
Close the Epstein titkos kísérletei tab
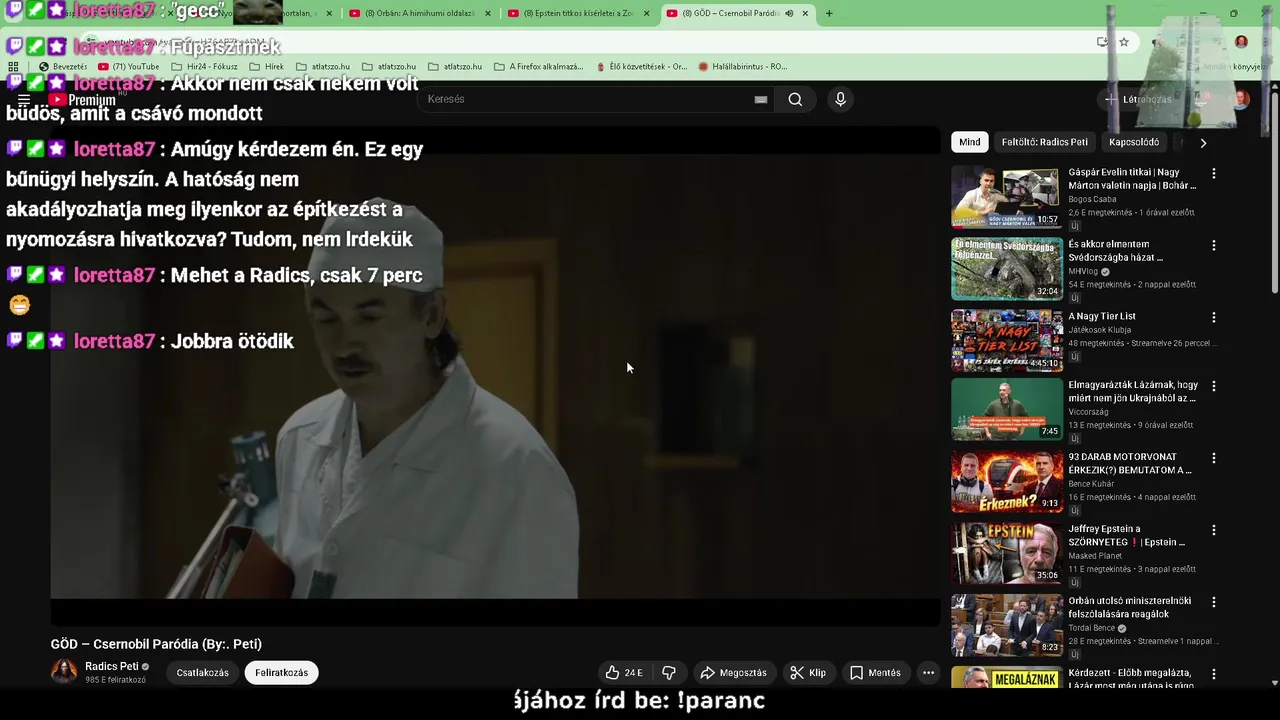(x=646, y=13)
